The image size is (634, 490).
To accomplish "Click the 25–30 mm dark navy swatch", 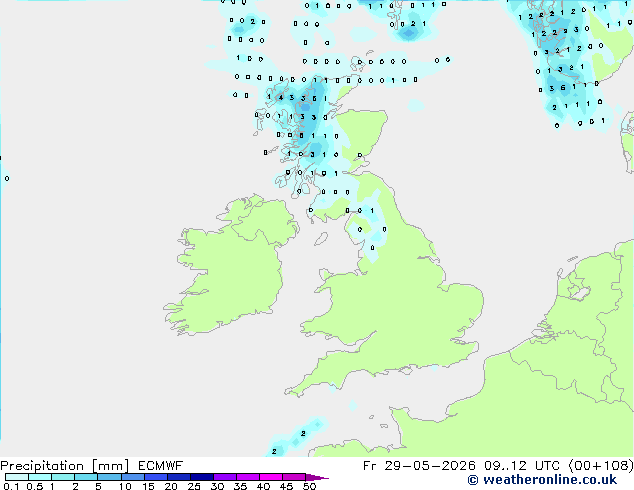I will click(202, 477).
